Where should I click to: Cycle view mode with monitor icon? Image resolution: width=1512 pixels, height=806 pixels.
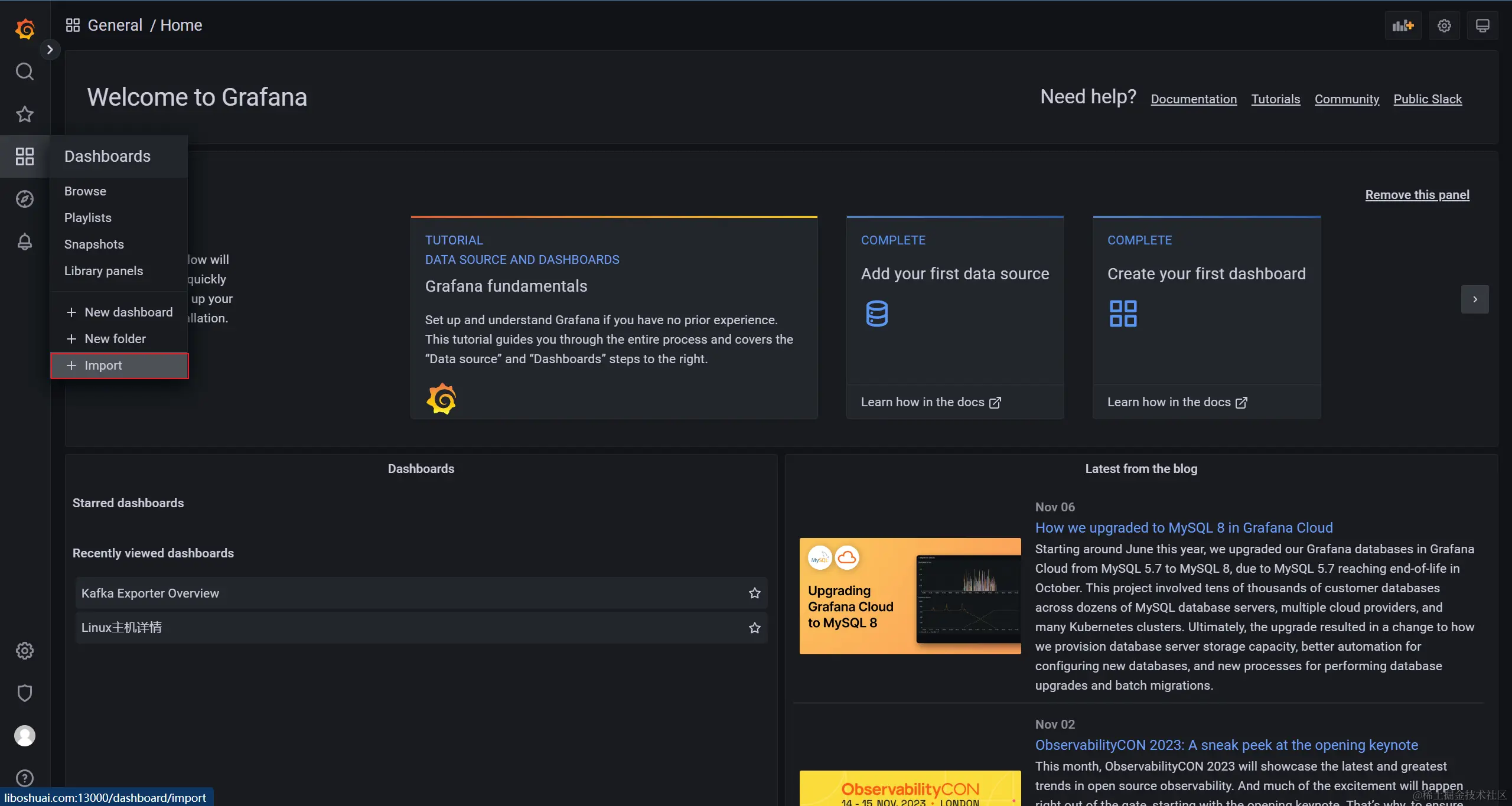[1482, 25]
